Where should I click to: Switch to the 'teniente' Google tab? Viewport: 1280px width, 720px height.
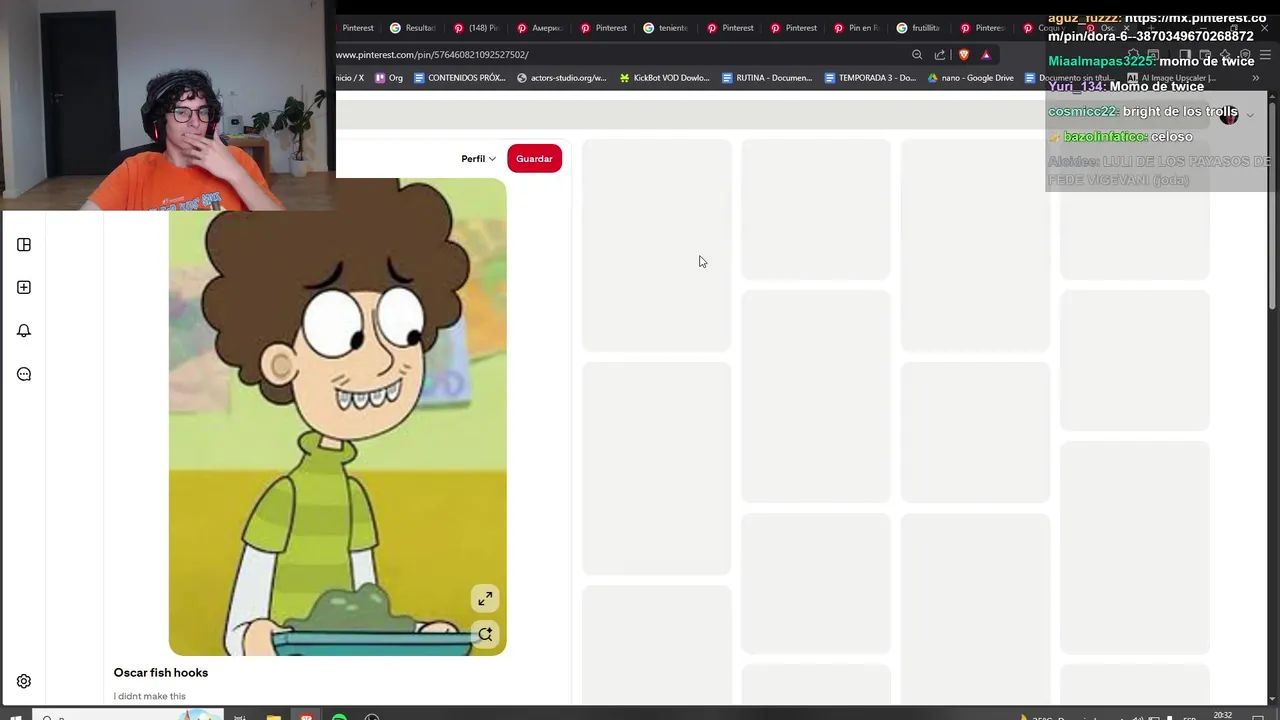tap(666, 28)
